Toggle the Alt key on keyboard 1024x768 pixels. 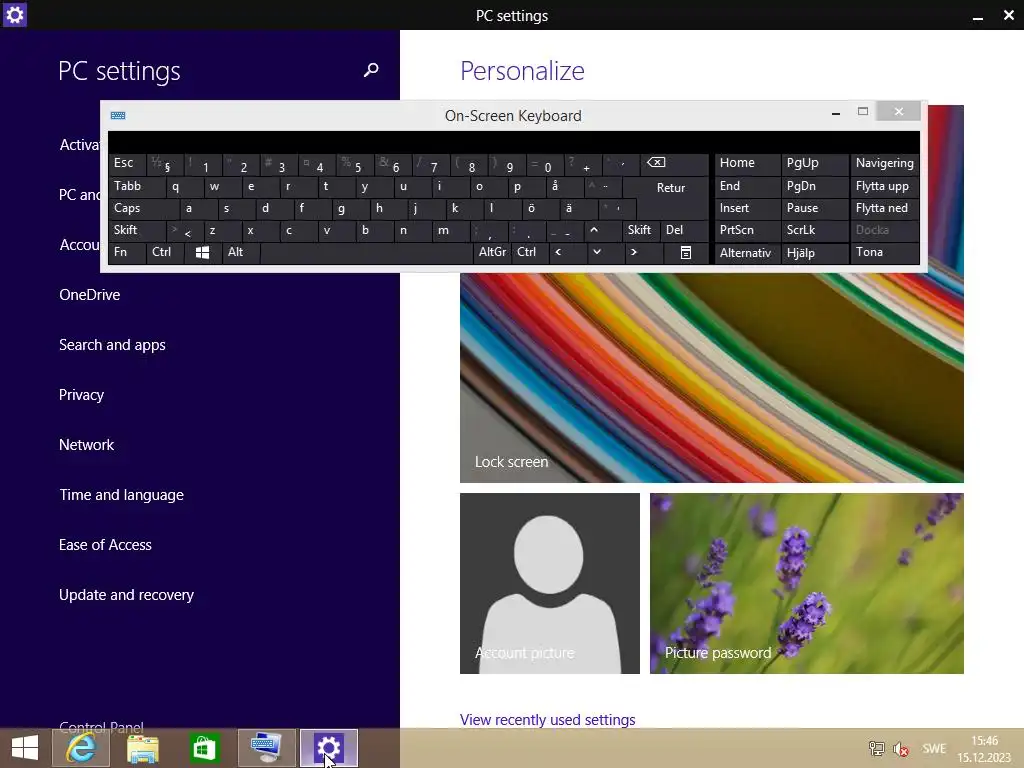click(240, 253)
